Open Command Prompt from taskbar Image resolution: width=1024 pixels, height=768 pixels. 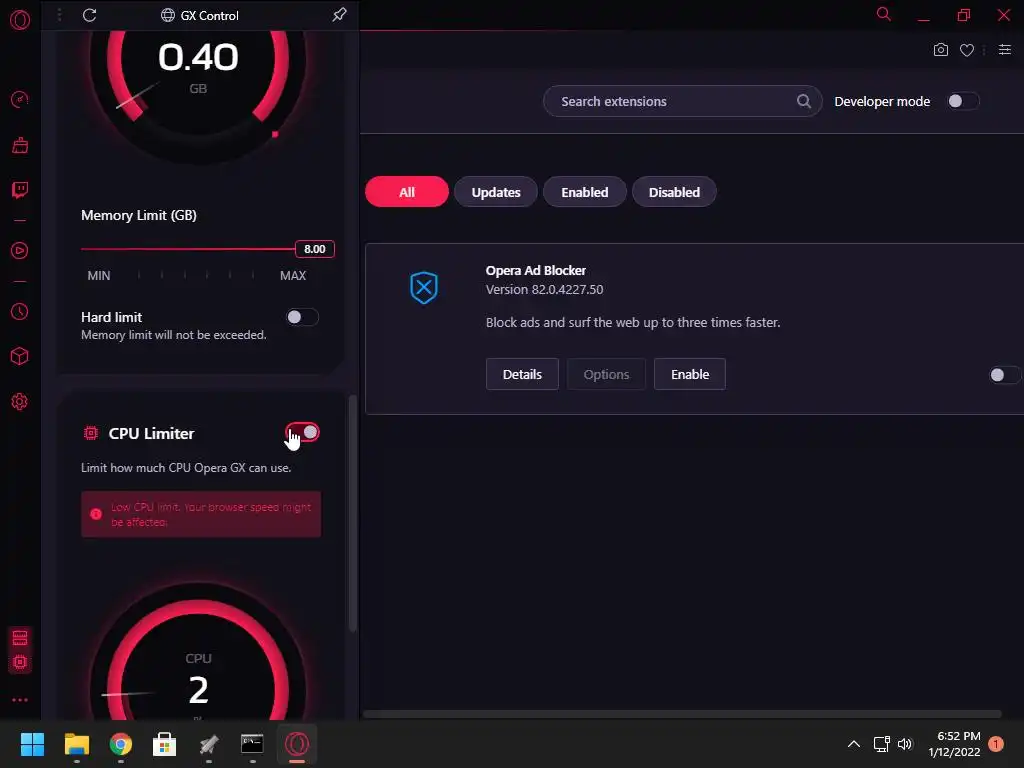coord(252,744)
